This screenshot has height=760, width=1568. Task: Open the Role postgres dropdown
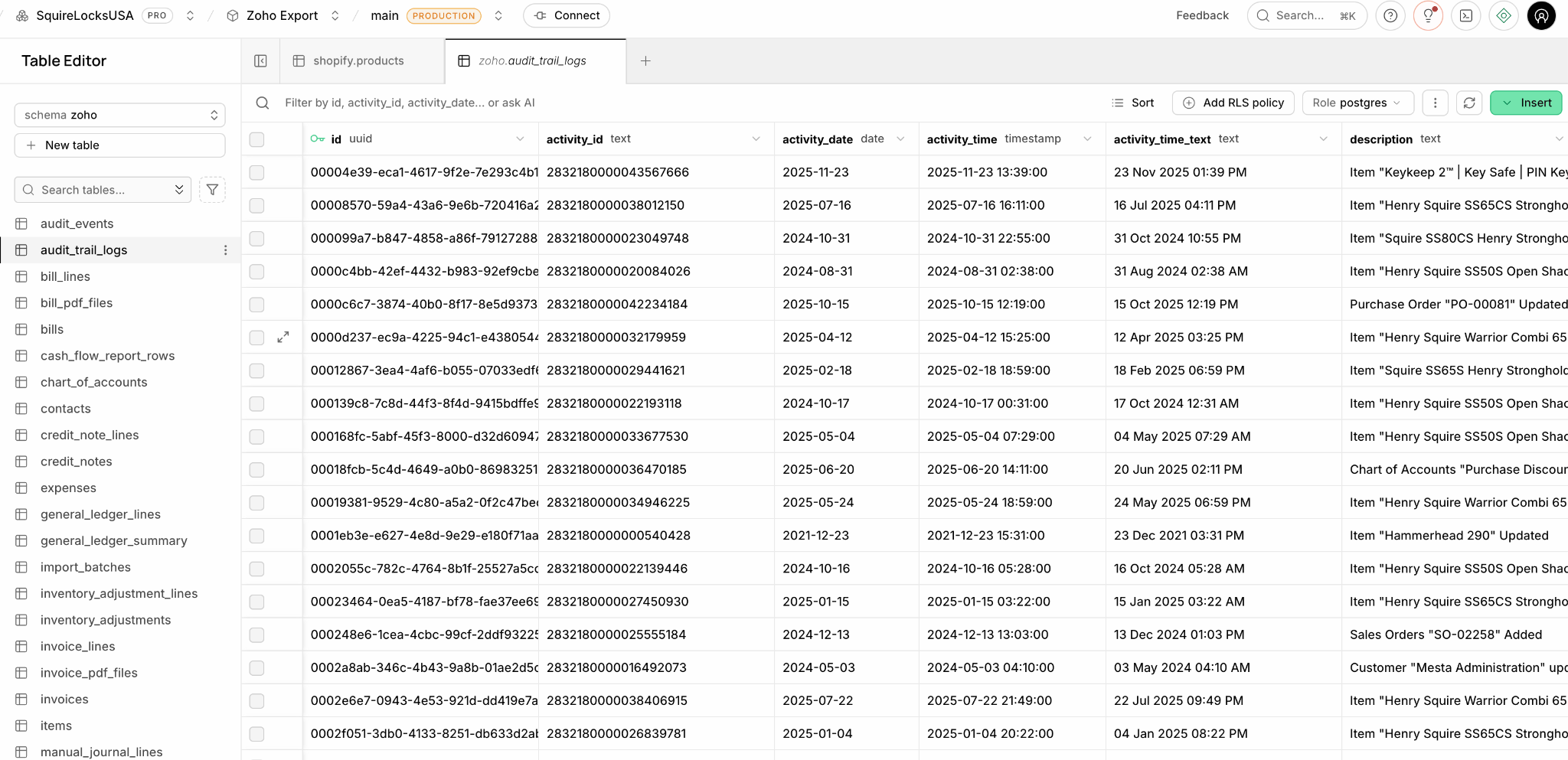tap(1357, 103)
